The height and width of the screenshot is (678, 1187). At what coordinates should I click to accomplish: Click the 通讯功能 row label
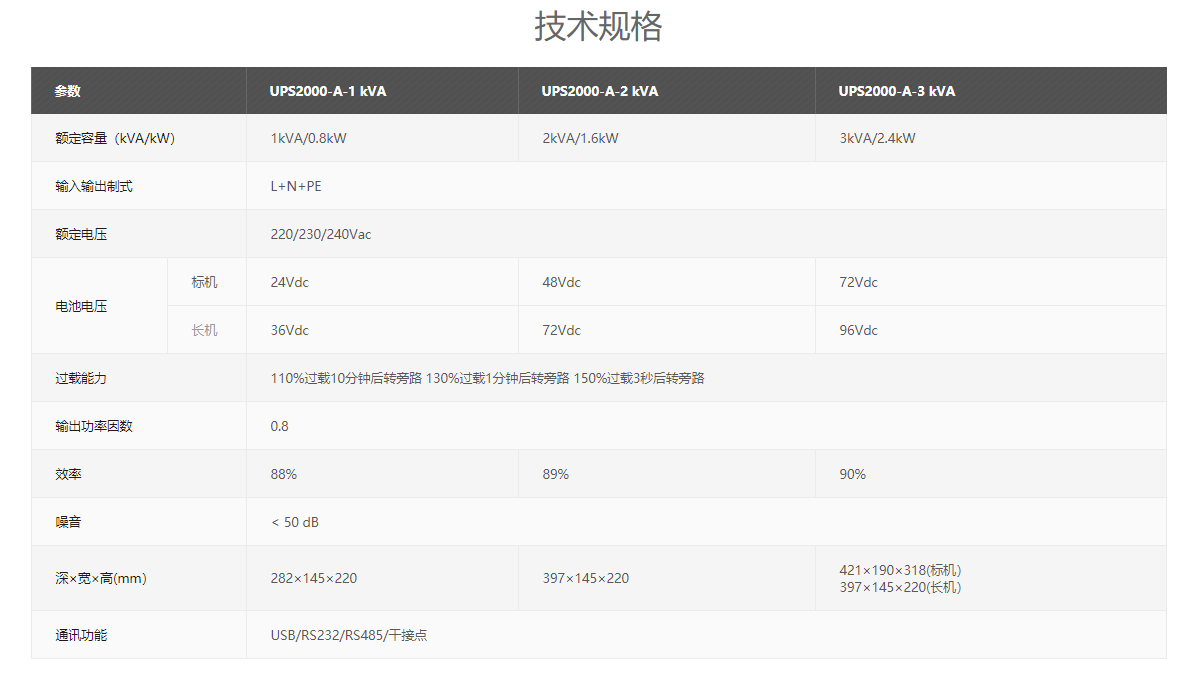pos(81,636)
